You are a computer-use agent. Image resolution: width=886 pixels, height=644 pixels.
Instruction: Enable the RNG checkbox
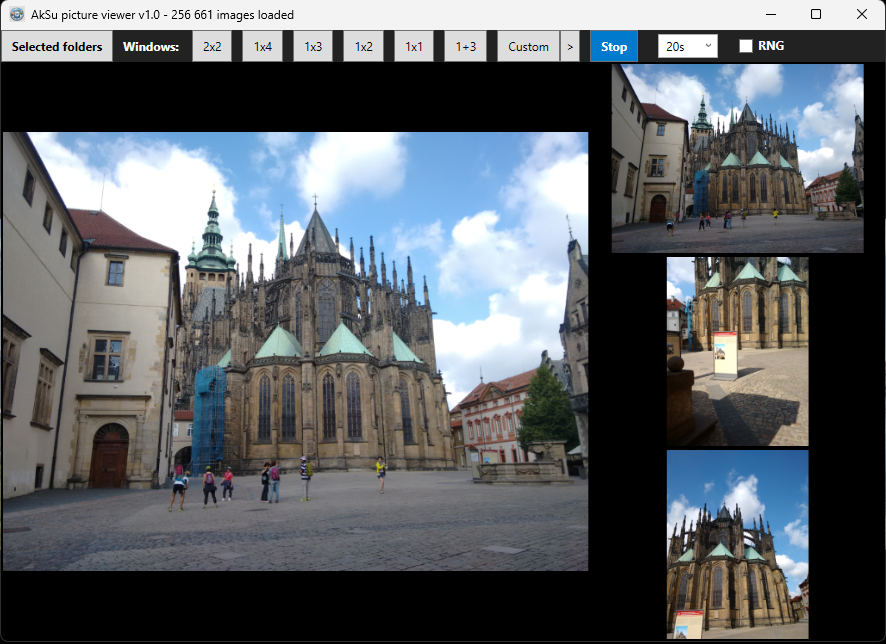pyautogui.click(x=746, y=46)
